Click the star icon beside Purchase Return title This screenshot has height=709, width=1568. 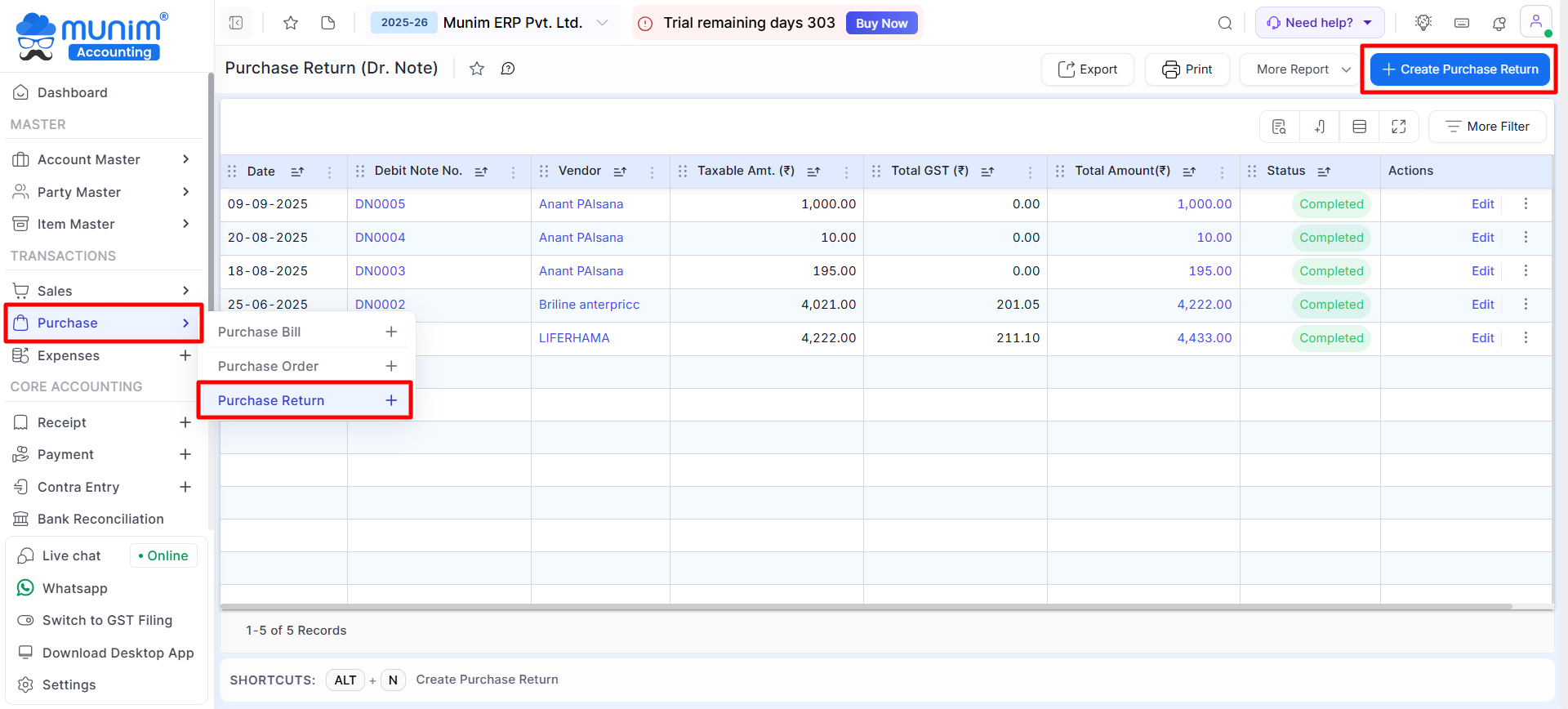477,69
